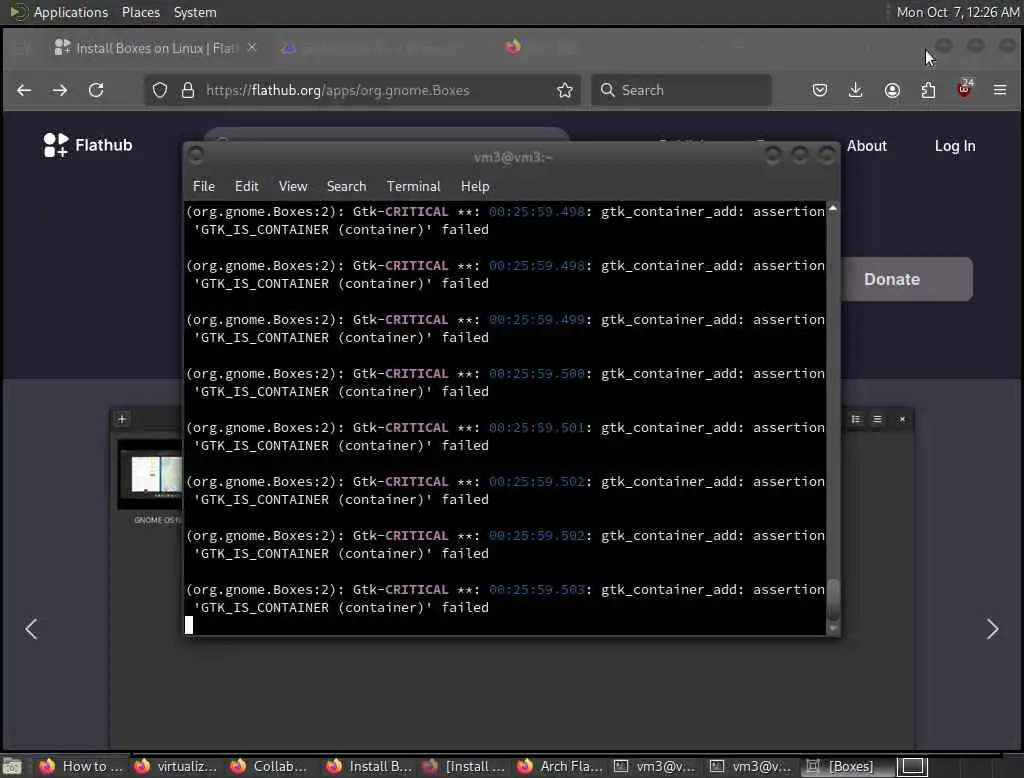Click the terminal scrollbar thumb

click(833, 598)
